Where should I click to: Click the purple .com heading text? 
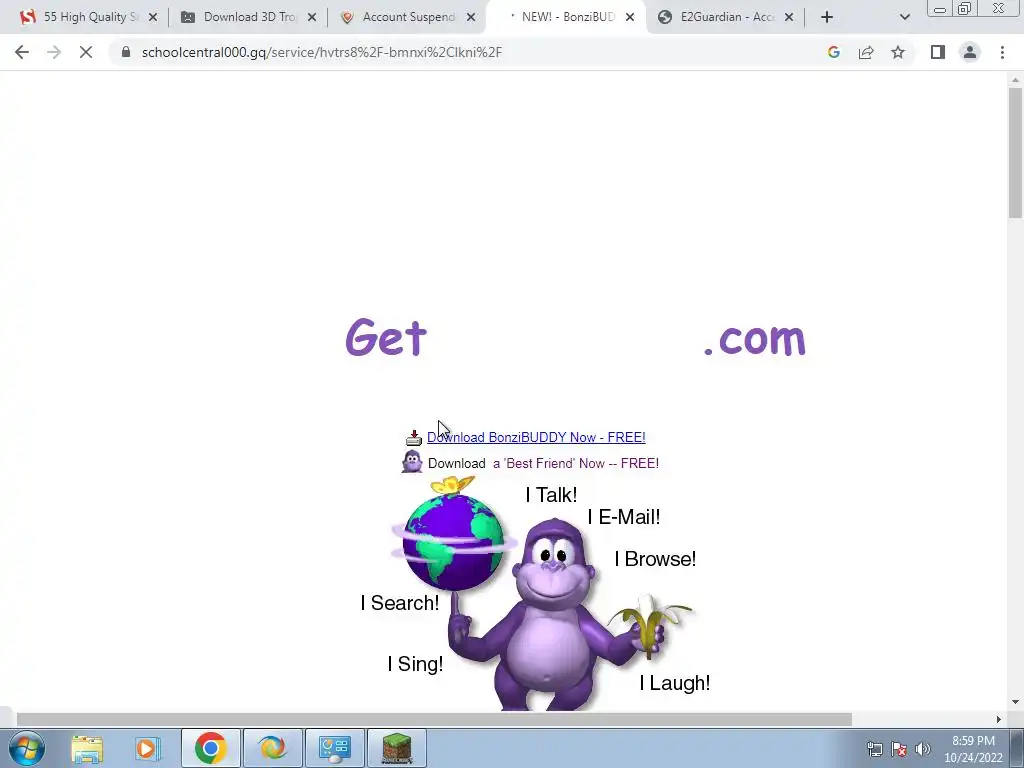click(x=755, y=339)
